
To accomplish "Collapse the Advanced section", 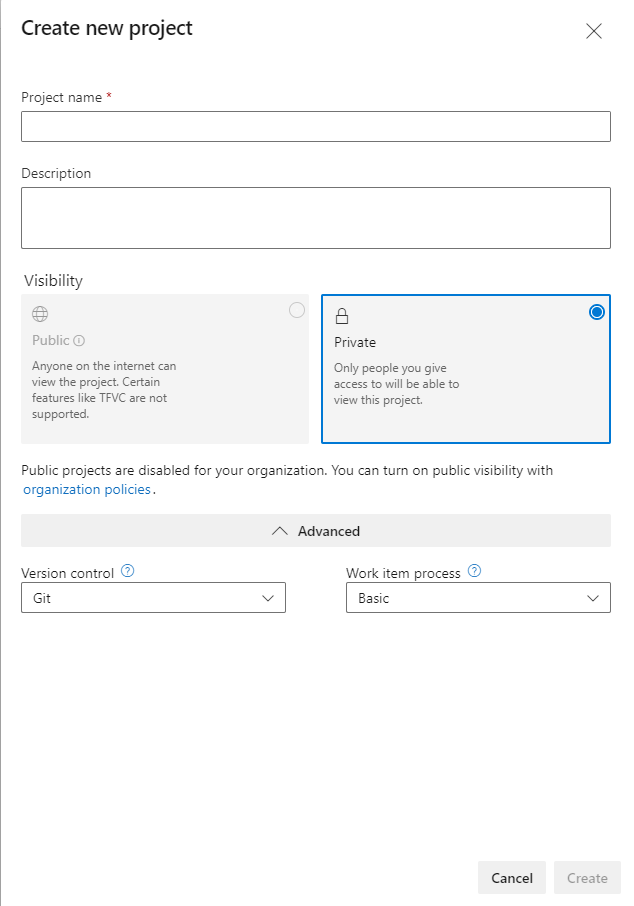I will pyautogui.click(x=316, y=531).
